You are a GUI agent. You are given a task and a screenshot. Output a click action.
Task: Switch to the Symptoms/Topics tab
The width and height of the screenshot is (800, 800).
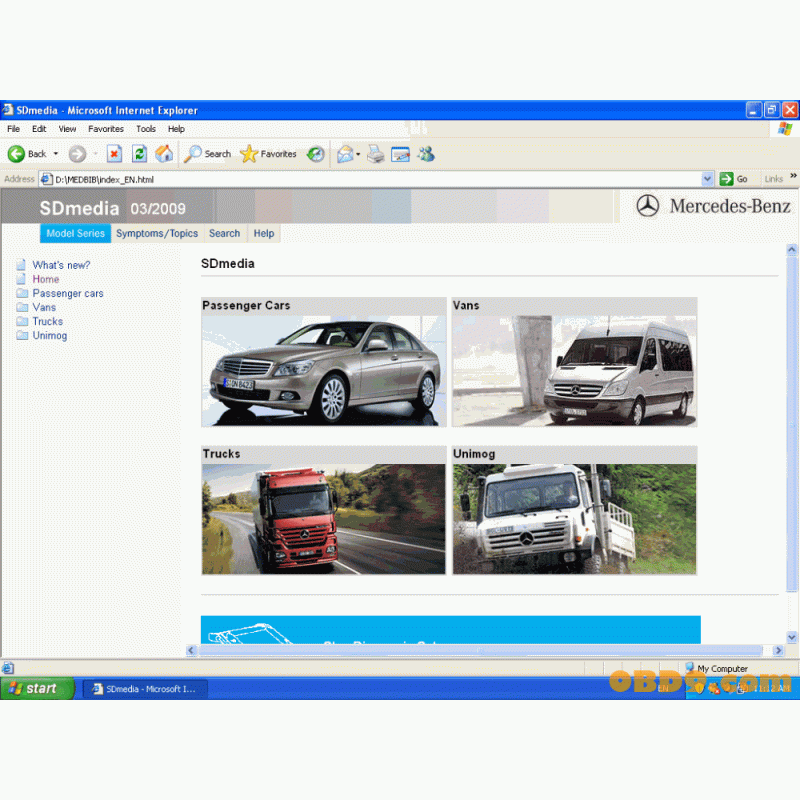point(157,233)
